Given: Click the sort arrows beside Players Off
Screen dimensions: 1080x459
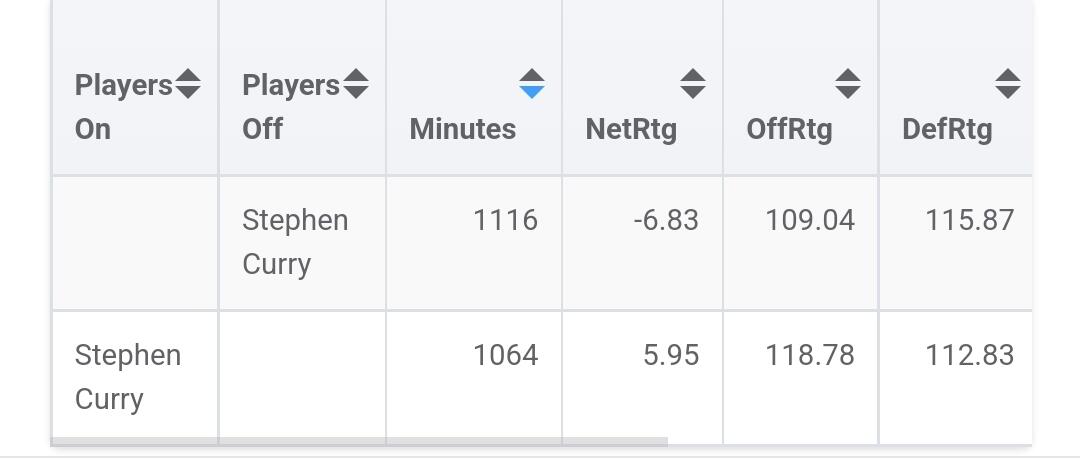Looking at the screenshot, I should click(356, 85).
